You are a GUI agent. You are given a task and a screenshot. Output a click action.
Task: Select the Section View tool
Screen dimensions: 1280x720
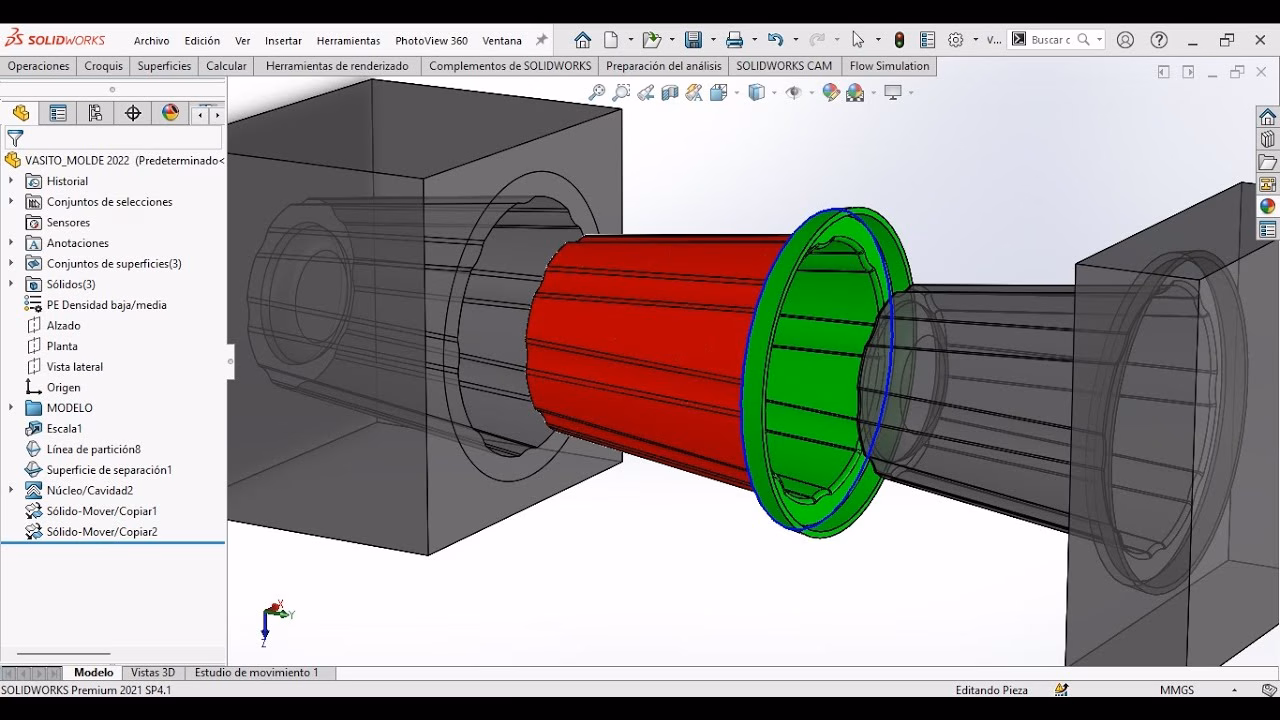(670, 93)
